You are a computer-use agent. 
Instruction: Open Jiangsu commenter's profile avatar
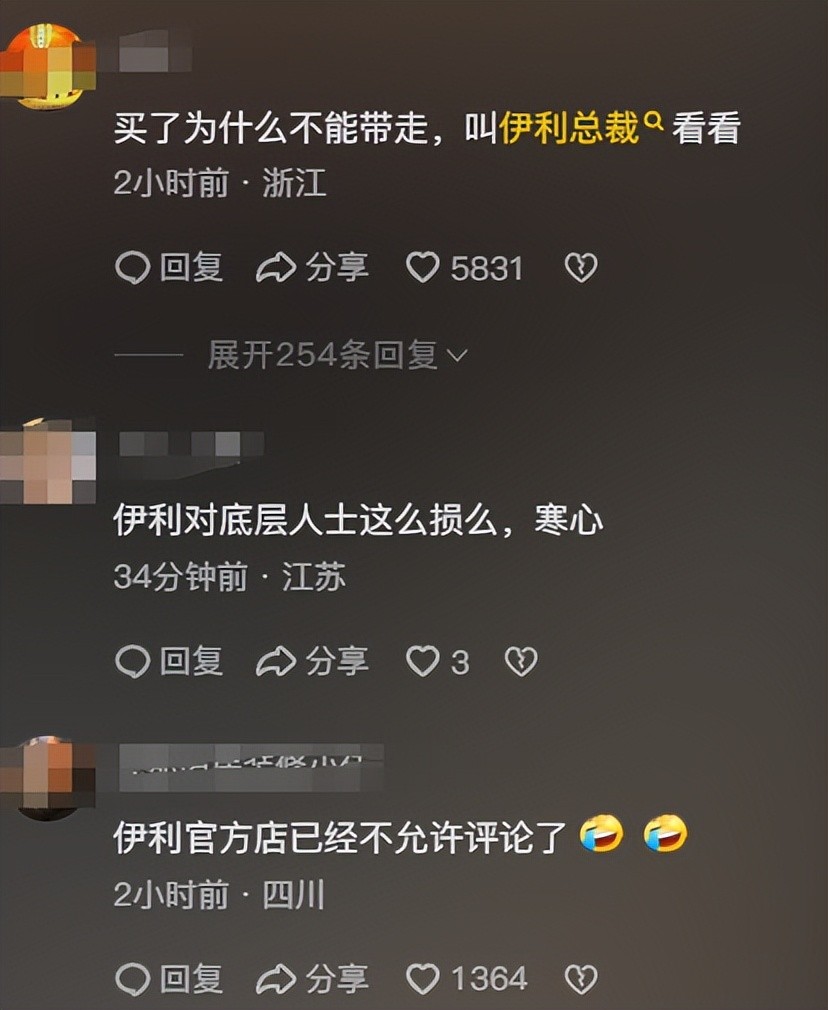[48, 461]
